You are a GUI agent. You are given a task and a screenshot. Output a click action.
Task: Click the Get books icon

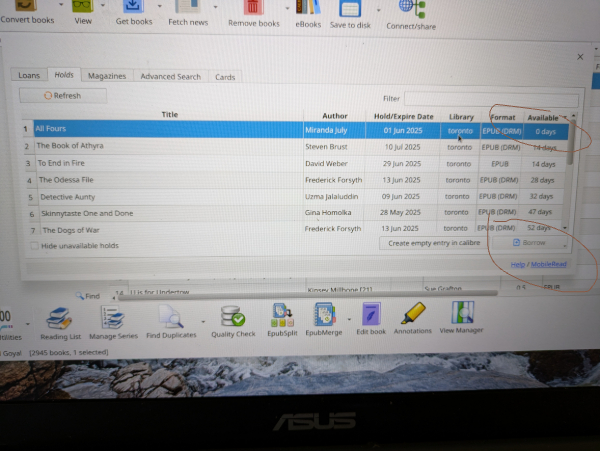pos(133,7)
